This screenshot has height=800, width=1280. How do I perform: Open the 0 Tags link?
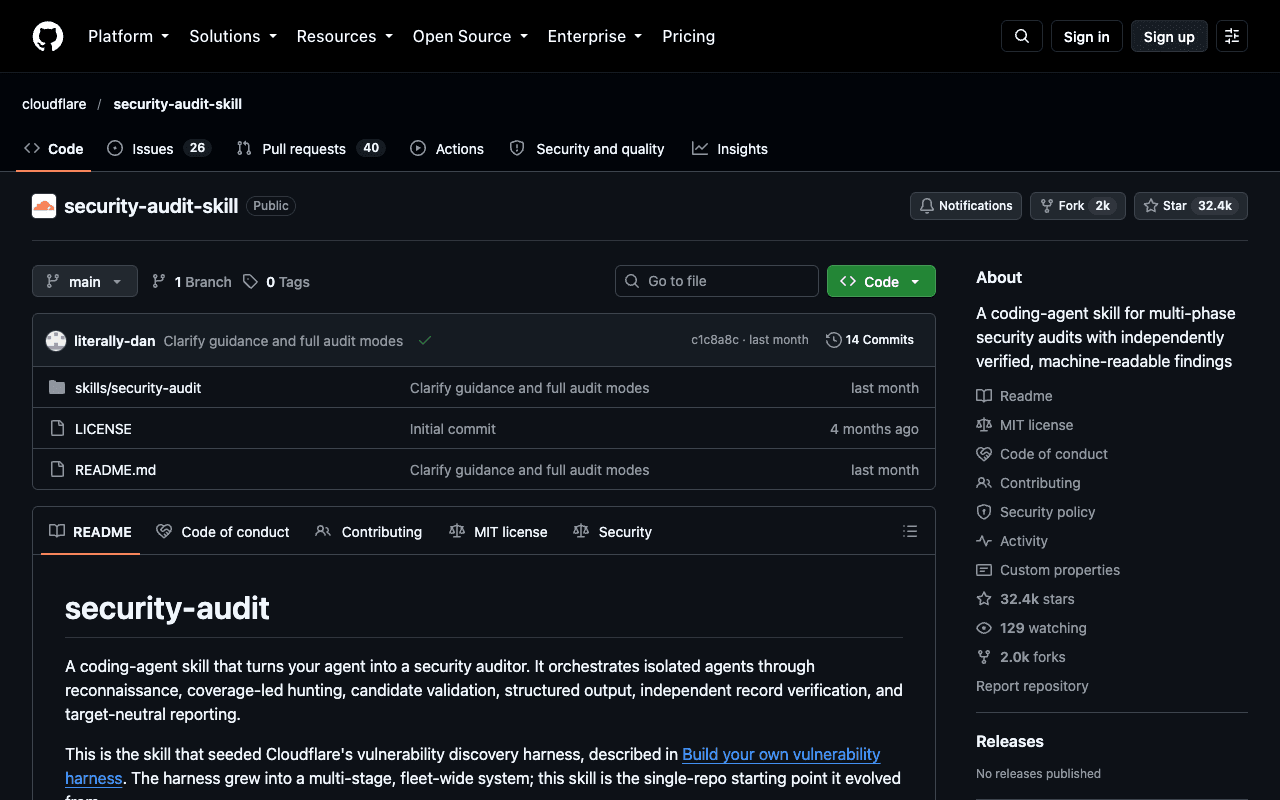coord(276,282)
